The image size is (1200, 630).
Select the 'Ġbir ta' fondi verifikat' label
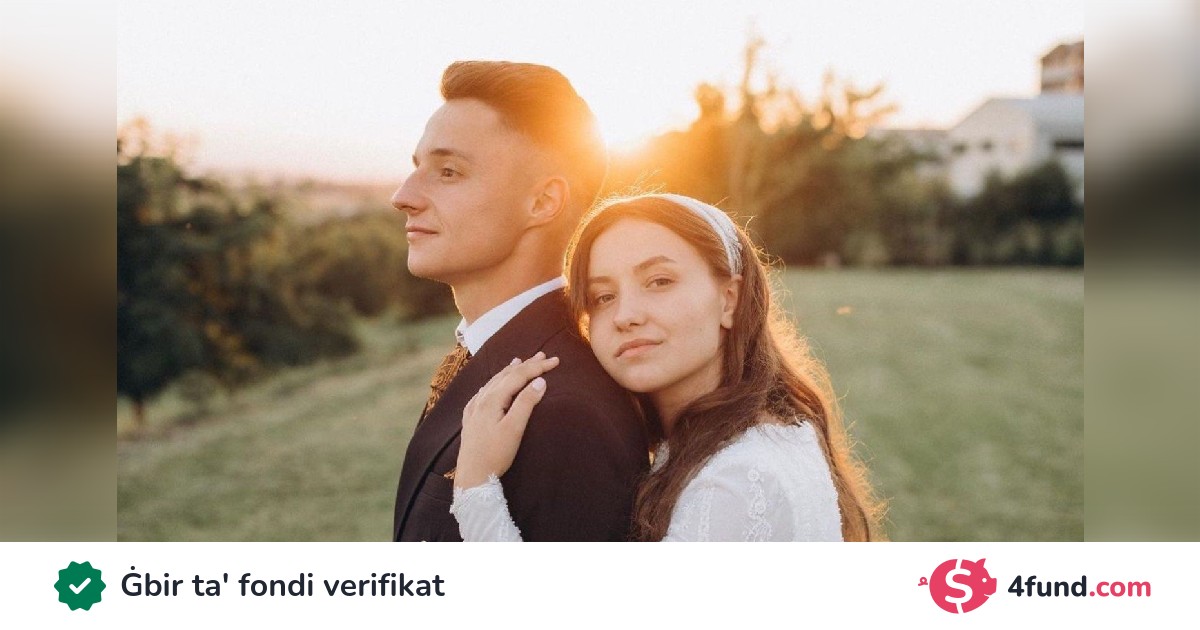tap(283, 586)
